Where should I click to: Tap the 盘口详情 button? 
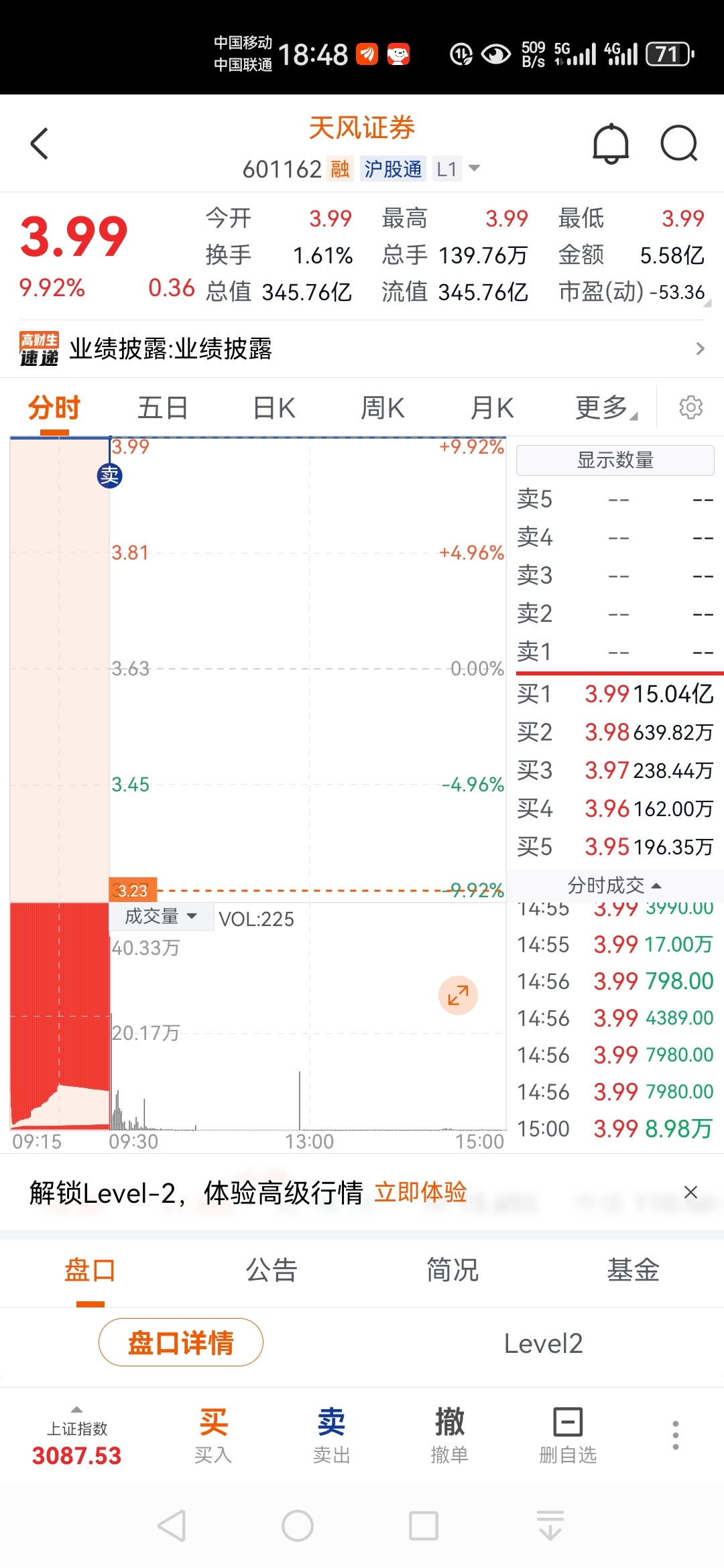[181, 1342]
